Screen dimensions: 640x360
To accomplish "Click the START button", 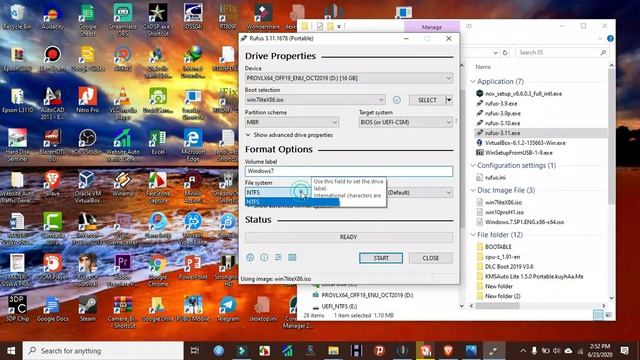I will click(381, 258).
